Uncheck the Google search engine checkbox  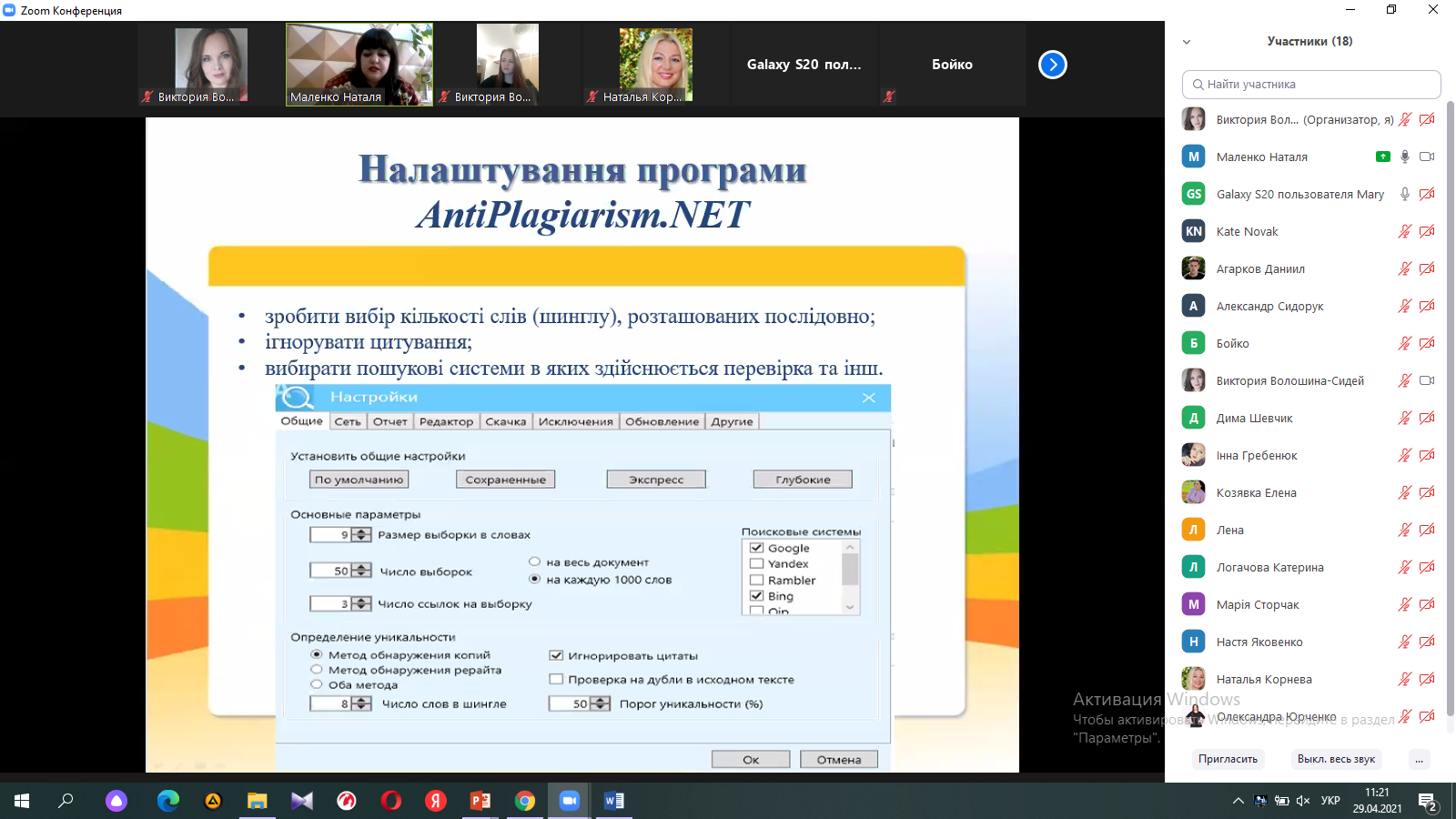pyautogui.click(x=756, y=548)
